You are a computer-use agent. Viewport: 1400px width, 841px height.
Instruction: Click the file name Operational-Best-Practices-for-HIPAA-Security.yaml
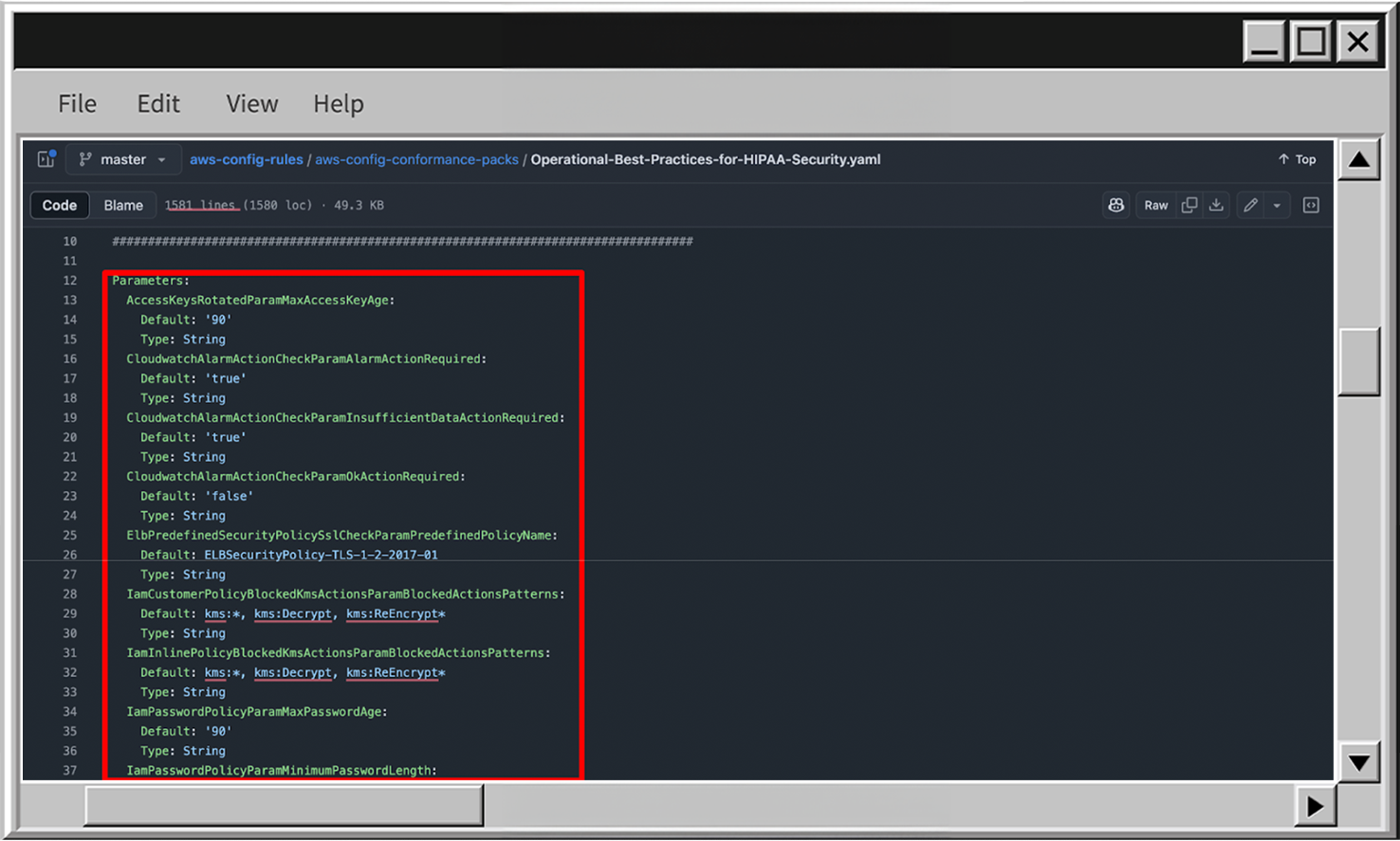pos(706,159)
